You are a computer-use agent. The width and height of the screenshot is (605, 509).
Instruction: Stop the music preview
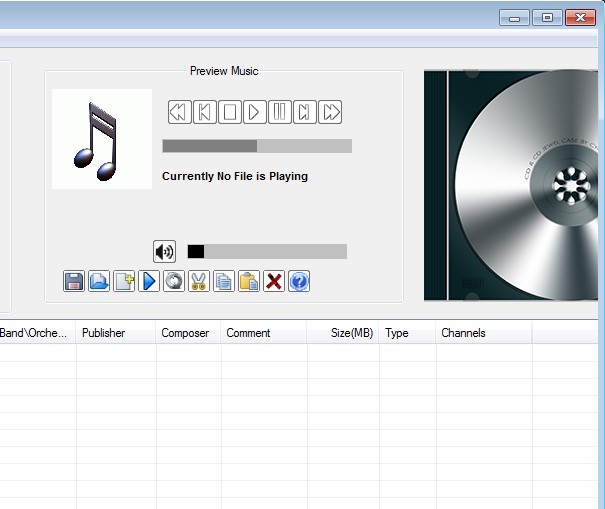point(229,111)
